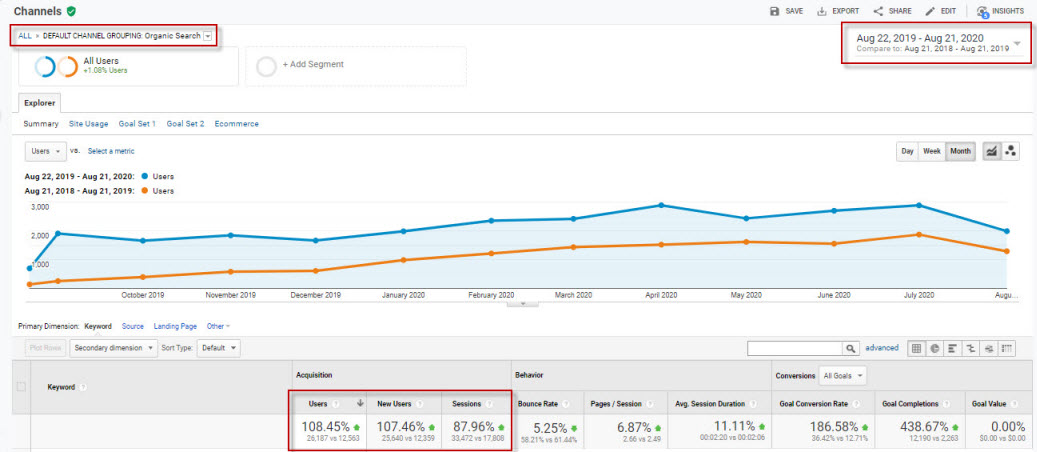Set chart granularity to Day

click(907, 152)
